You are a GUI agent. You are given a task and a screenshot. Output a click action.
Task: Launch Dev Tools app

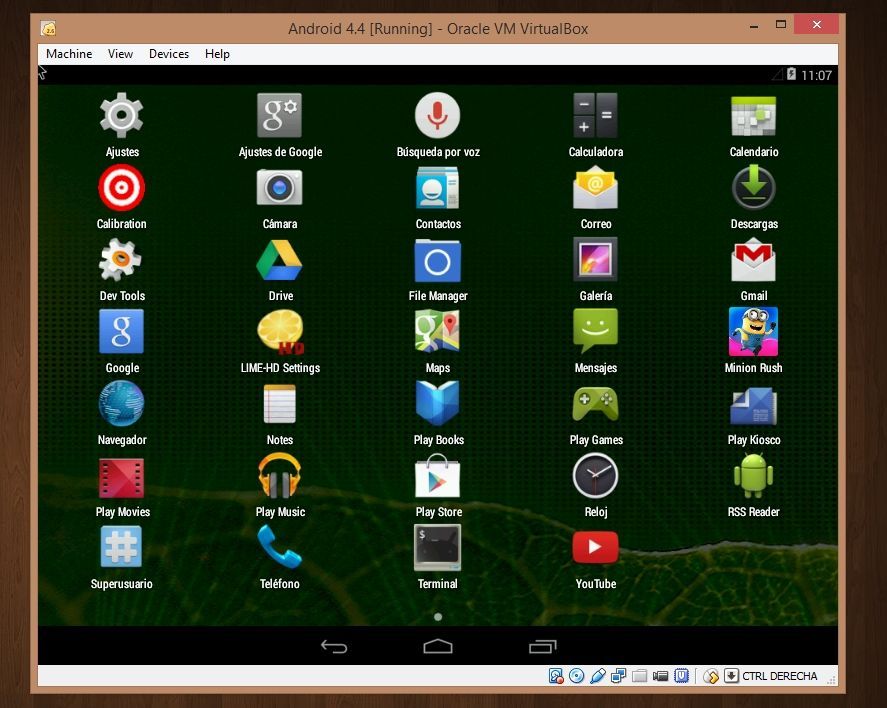pos(120,260)
